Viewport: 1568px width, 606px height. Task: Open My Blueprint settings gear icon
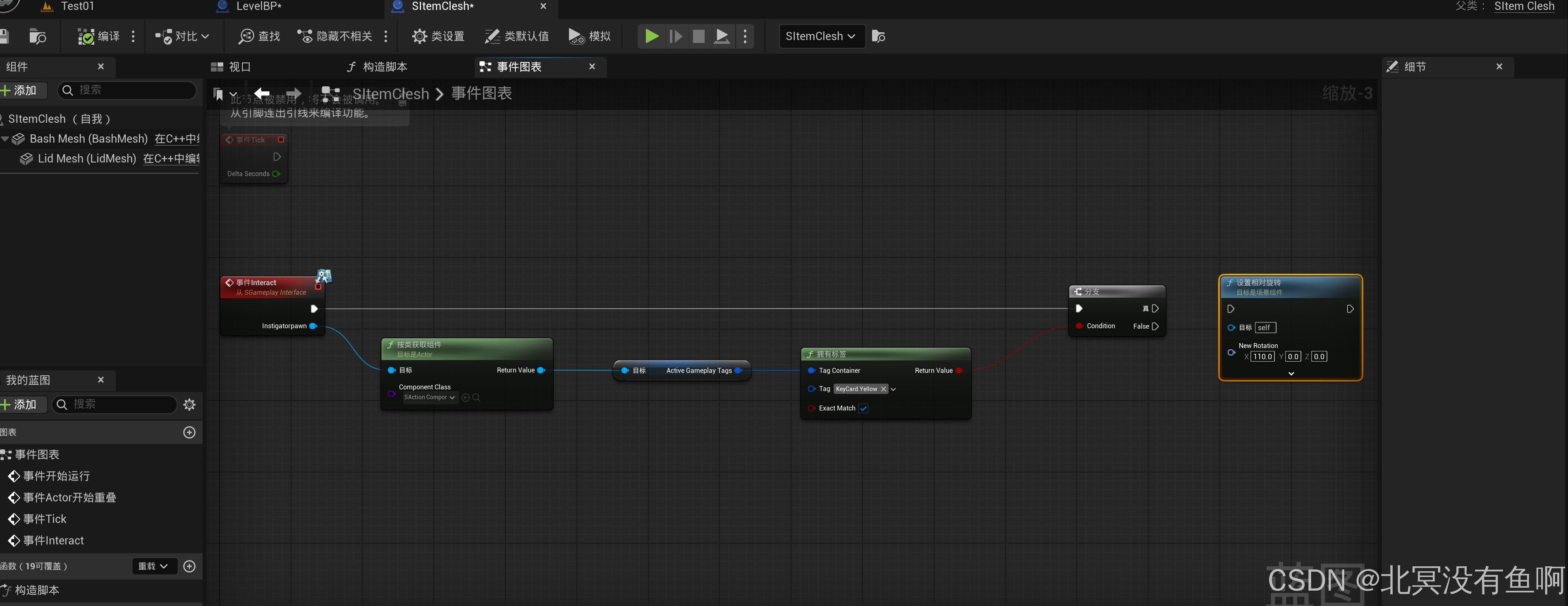[x=189, y=405]
